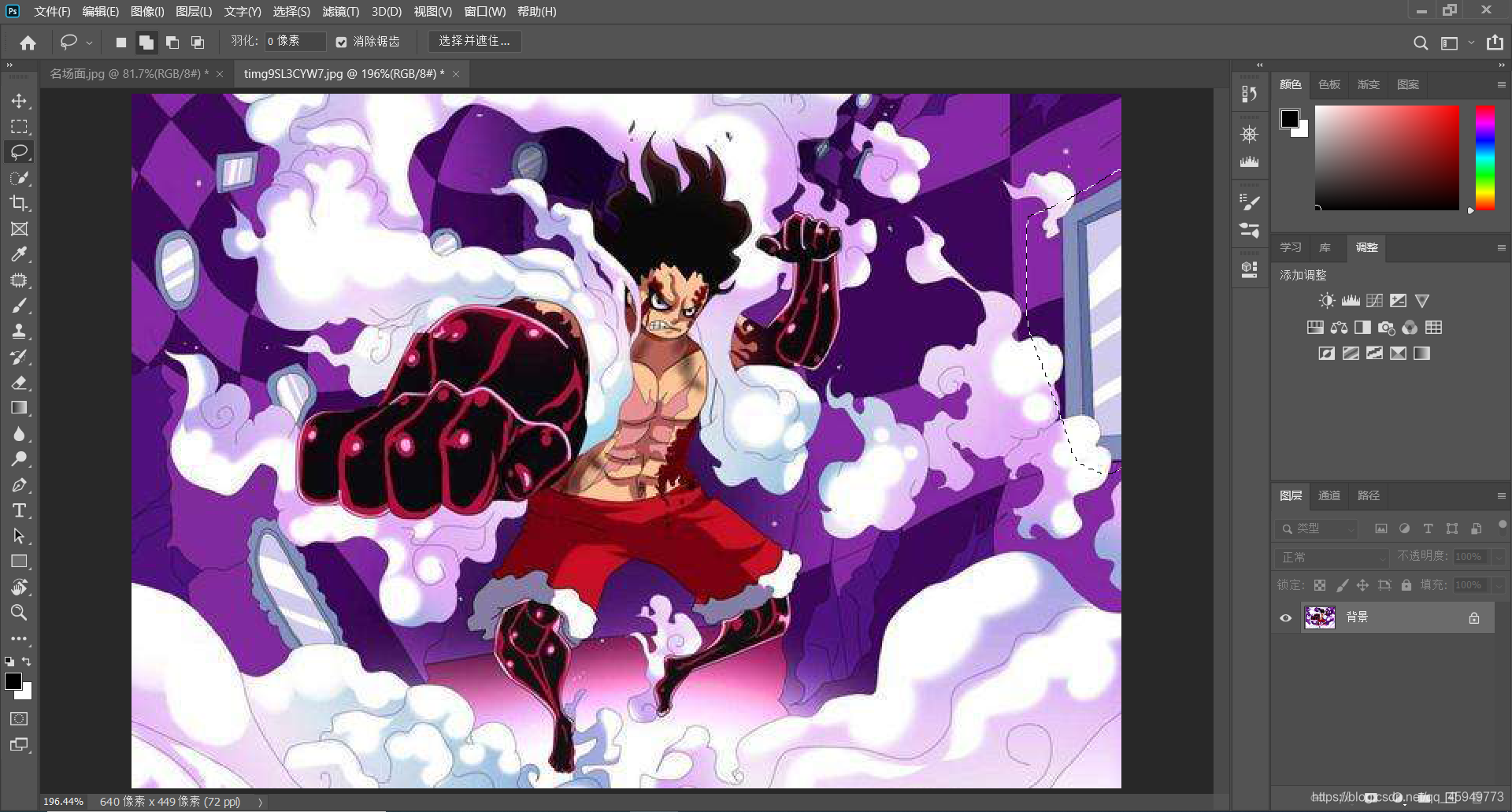The image size is (1512, 812).
Task: Switch to the 色板 tab
Action: [x=1329, y=84]
